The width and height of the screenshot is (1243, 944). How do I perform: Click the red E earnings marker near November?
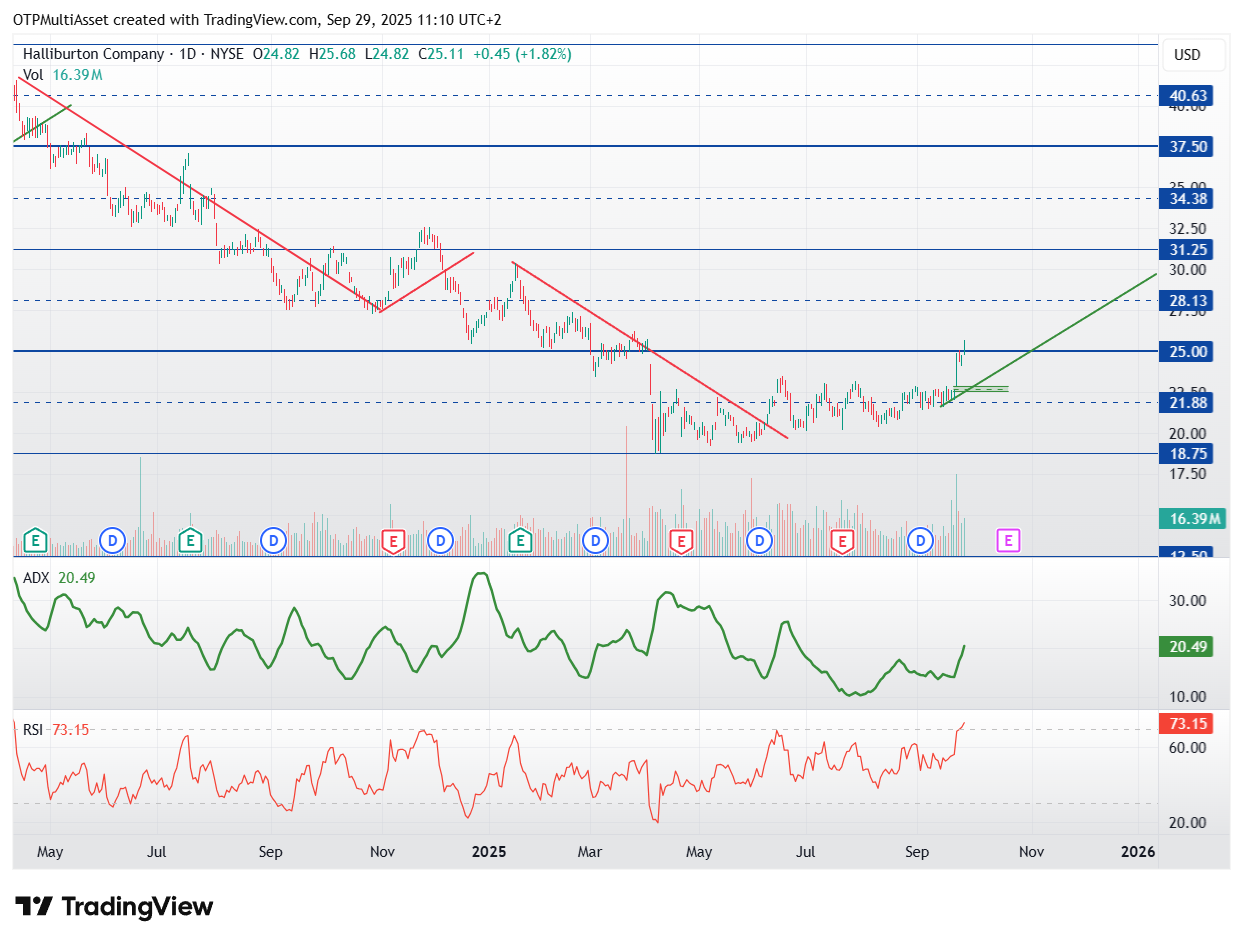pyautogui.click(x=393, y=541)
